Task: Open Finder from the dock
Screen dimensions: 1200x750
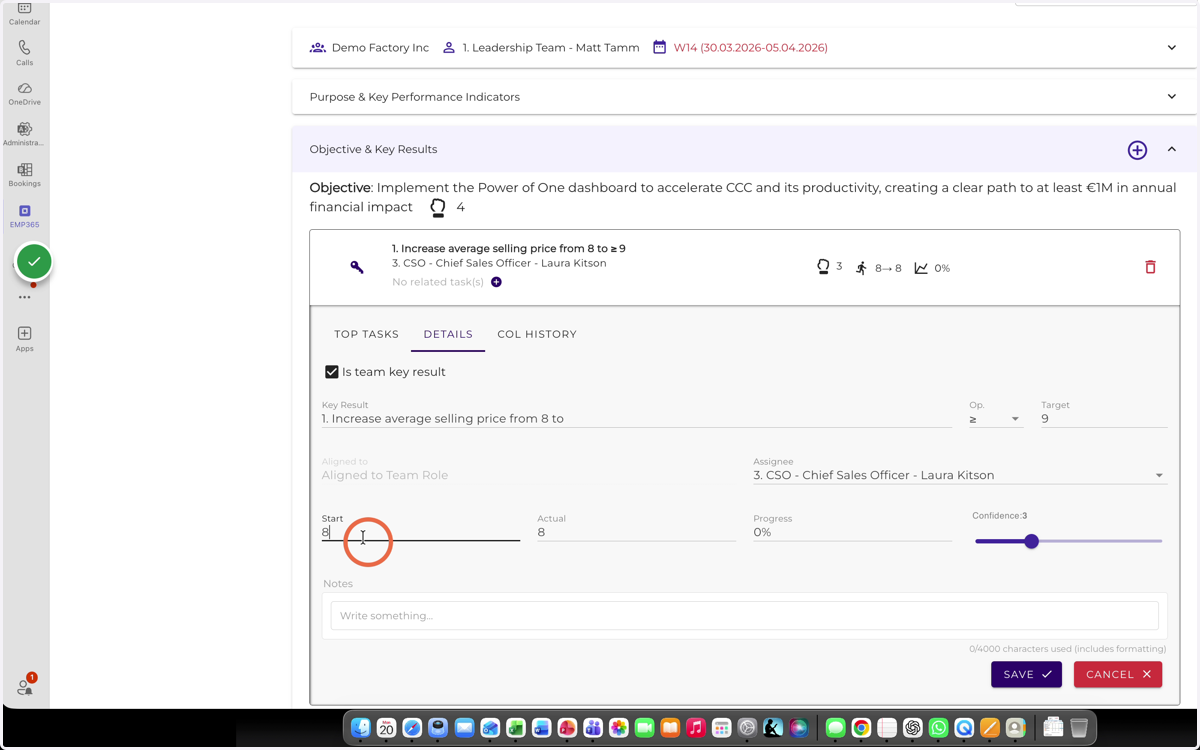Action: (361, 728)
